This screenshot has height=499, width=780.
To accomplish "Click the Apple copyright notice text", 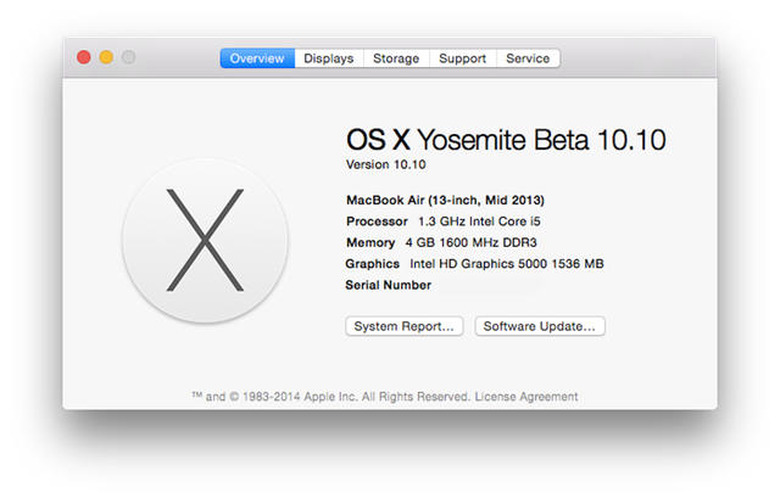I will click(x=331, y=397).
